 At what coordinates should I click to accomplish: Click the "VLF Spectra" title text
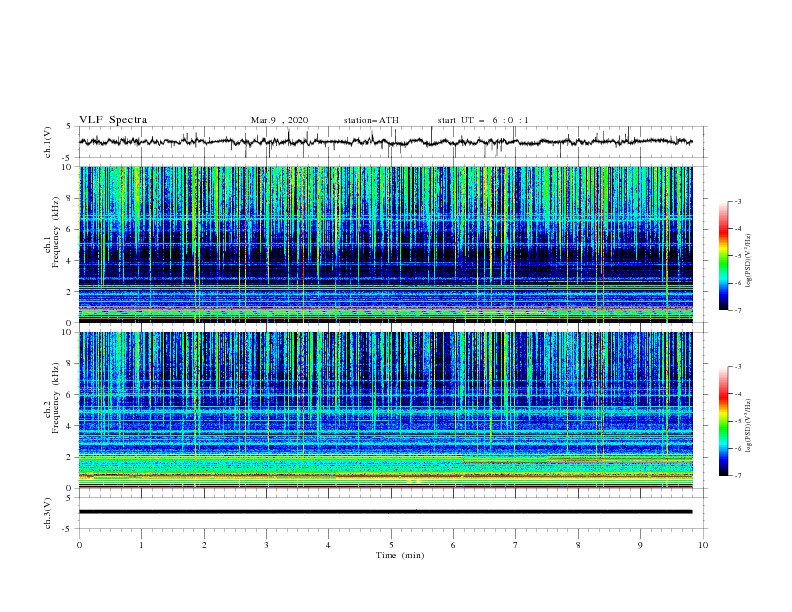point(113,120)
